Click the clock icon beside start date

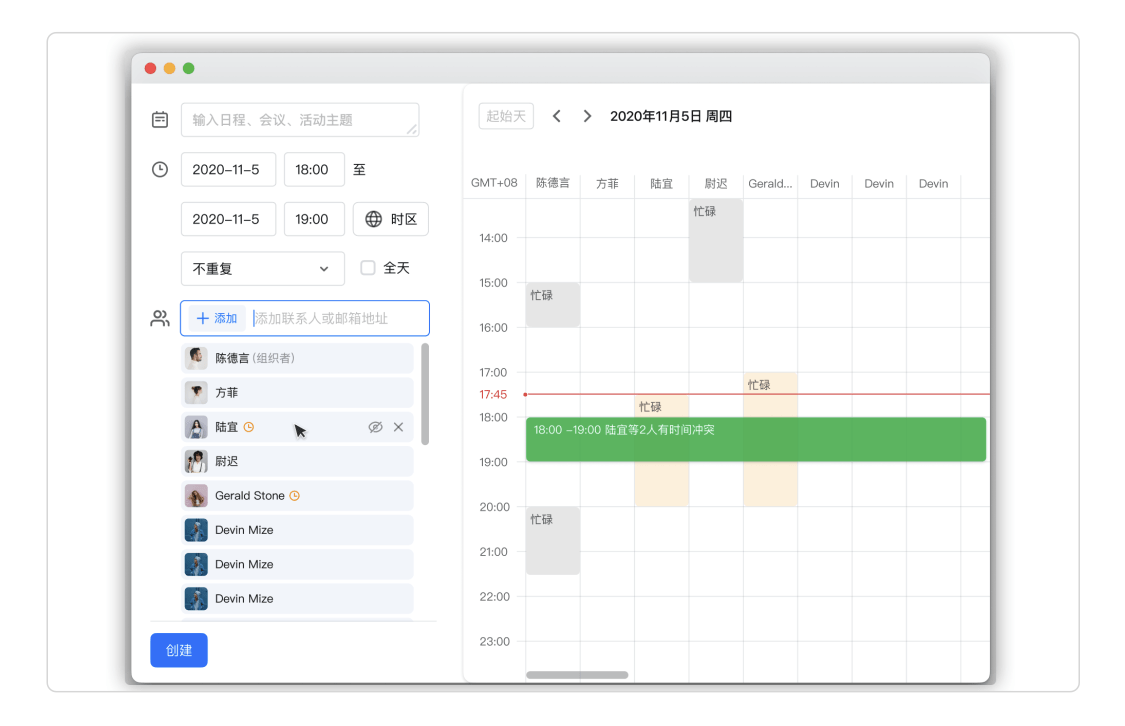[160, 169]
